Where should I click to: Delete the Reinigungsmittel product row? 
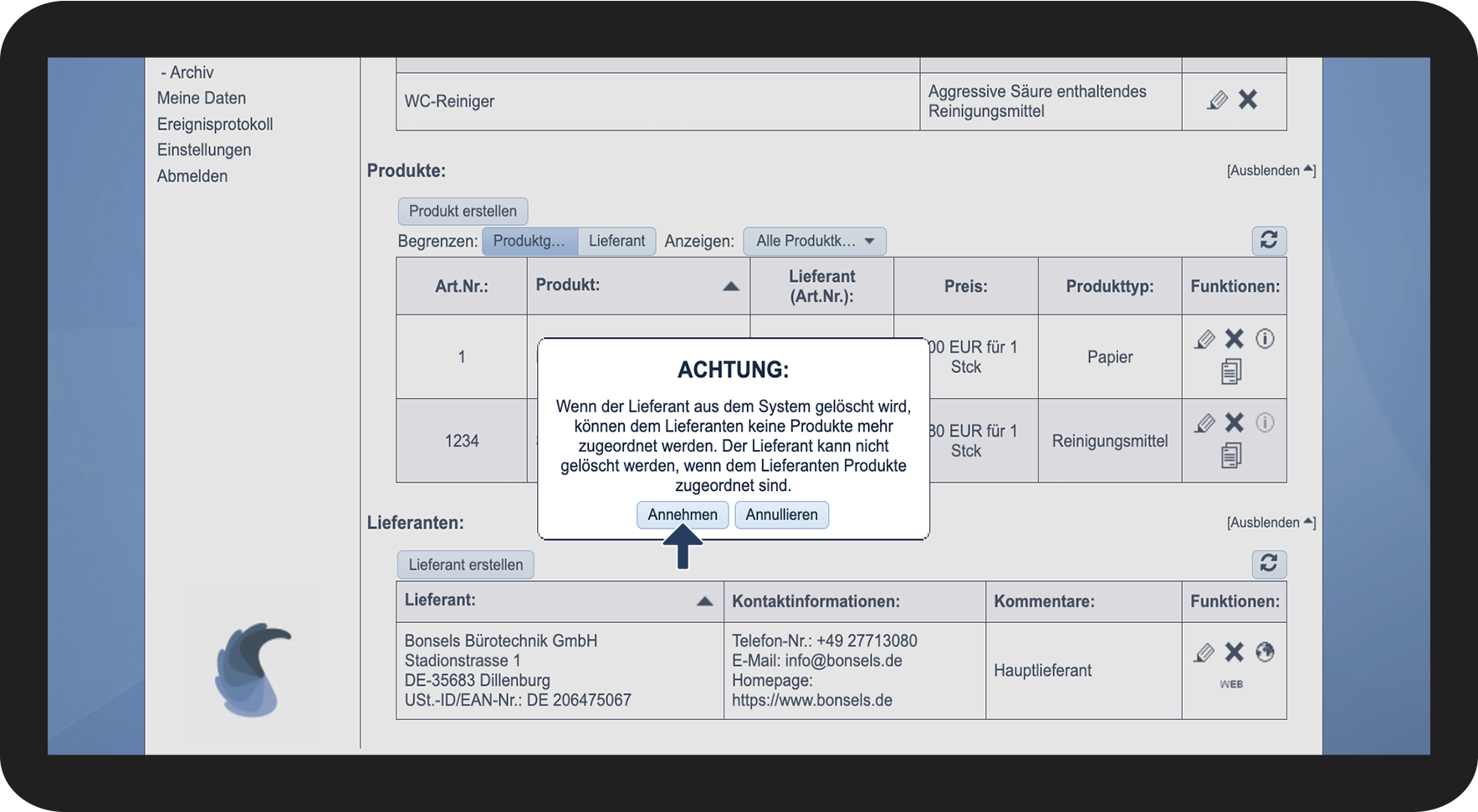coord(1235,422)
